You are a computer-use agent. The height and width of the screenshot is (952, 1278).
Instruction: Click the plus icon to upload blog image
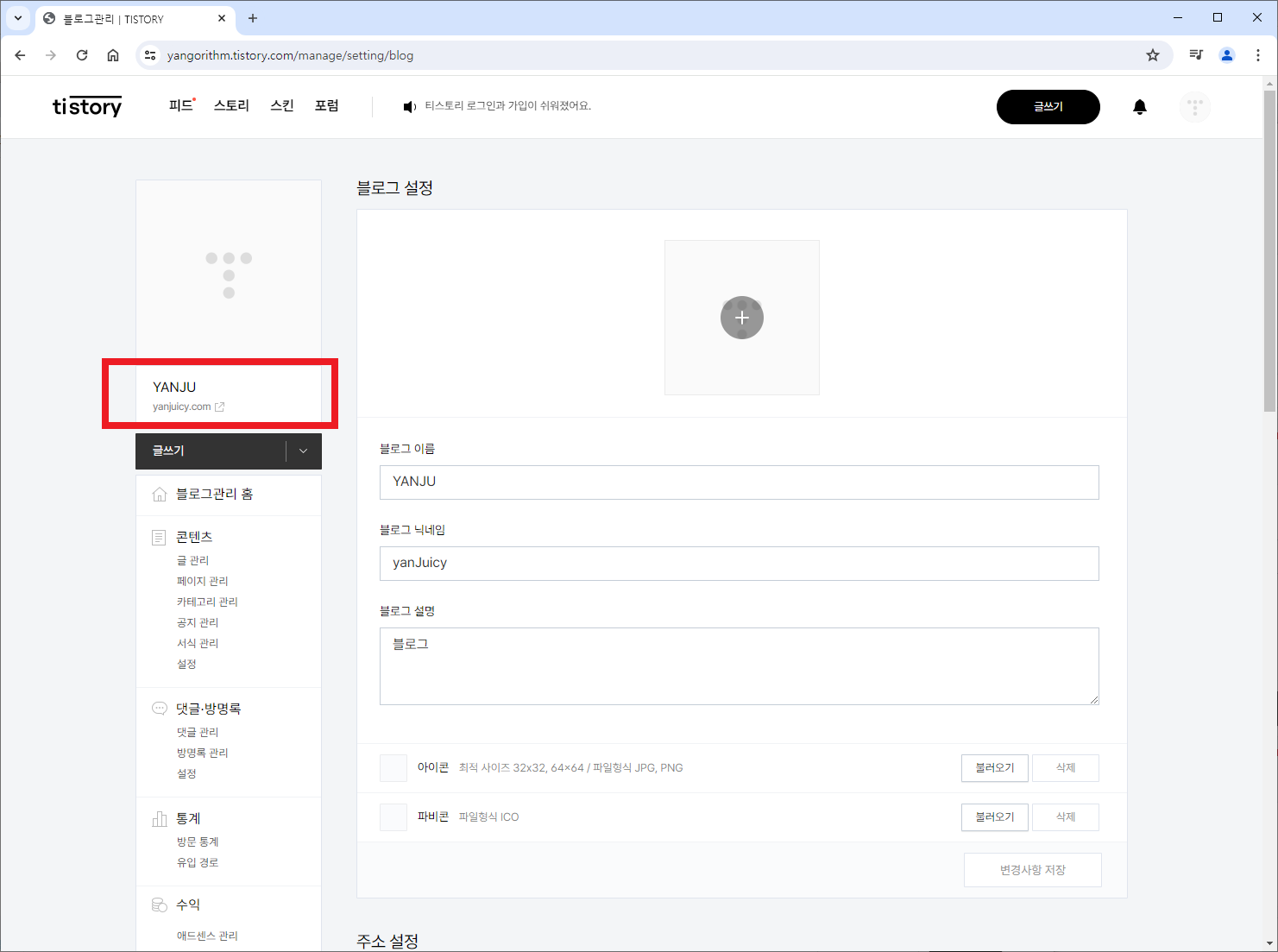coord(742,318)
